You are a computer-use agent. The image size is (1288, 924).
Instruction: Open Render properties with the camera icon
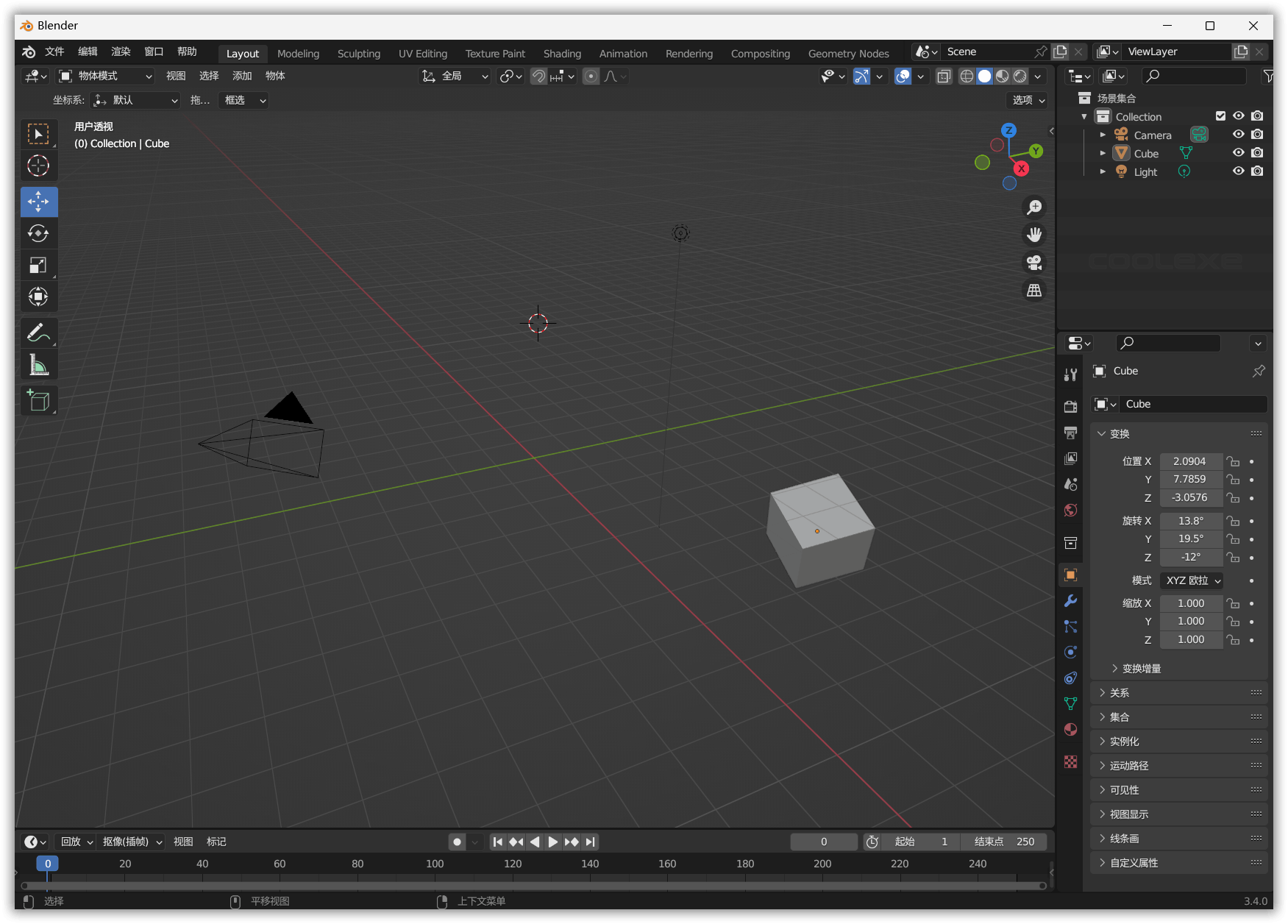click(1070, 406)
